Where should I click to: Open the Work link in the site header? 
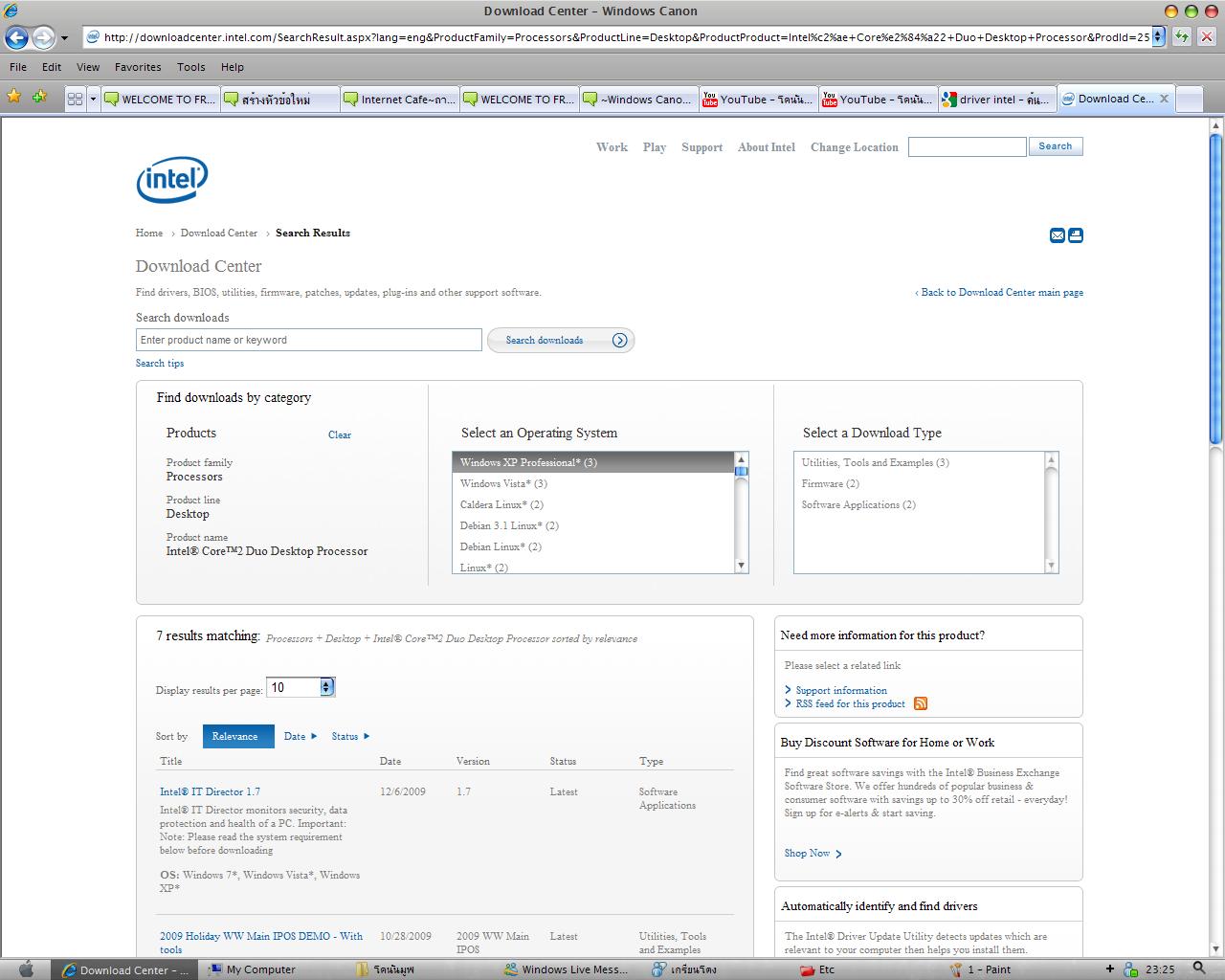612,147
